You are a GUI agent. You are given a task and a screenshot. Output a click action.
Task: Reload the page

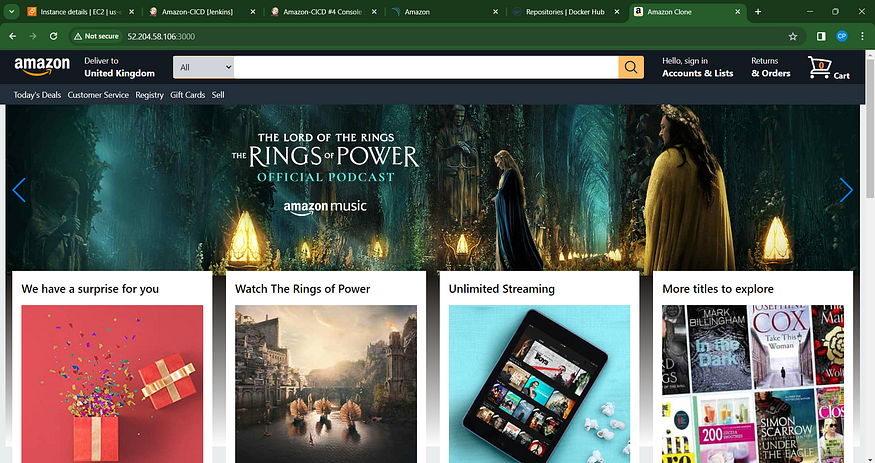pyautogui.click(x=53, y=36)
